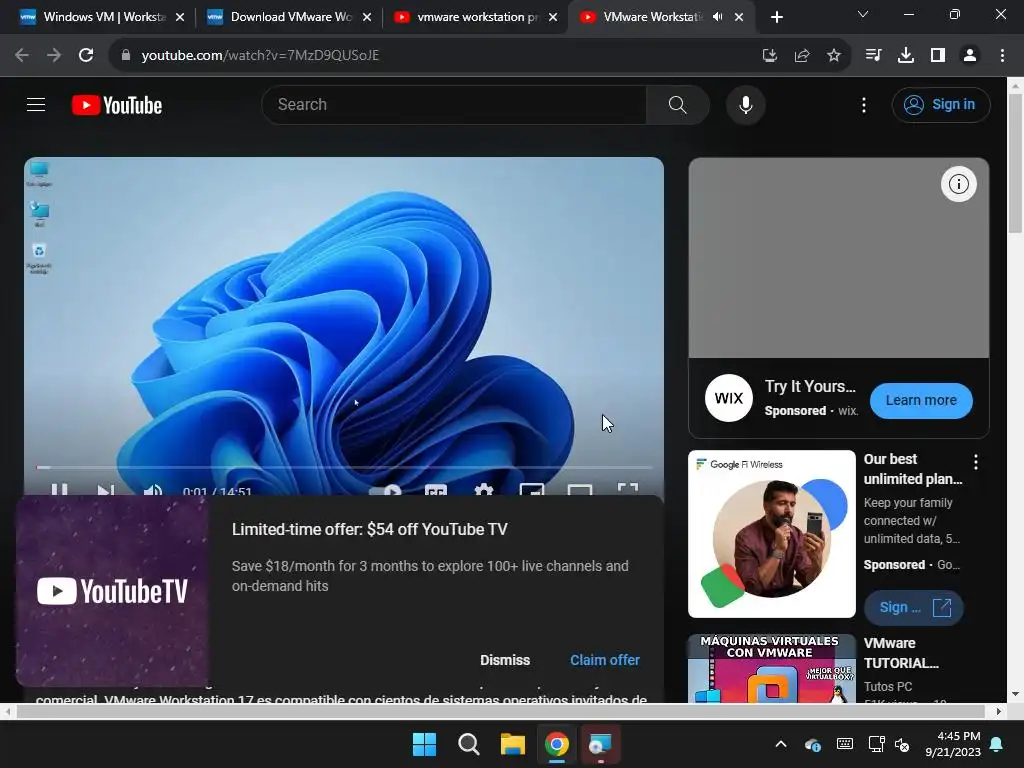Viewport: 1024px width, 768px height.
Task: Open VMware TUTORIAL video thumbnail
Action: [771, 669]
